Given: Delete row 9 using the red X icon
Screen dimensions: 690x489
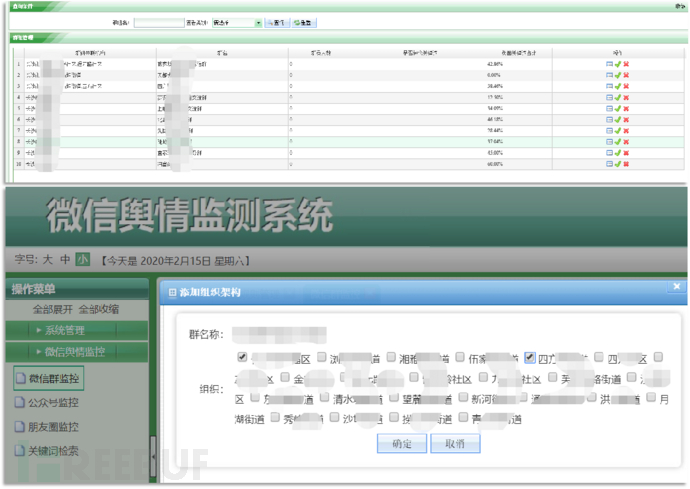Looking at the screenshot, I should pyautogui.click(x=626, y=153).
